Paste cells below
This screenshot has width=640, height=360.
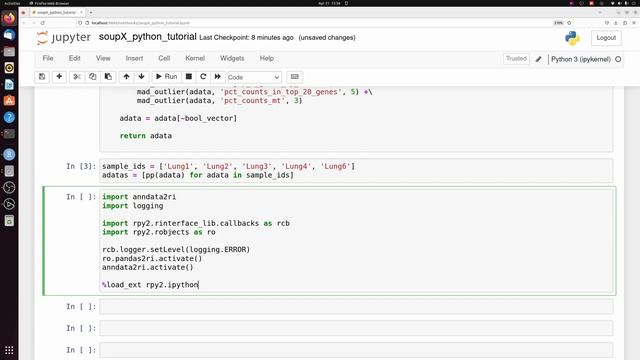pyautogui.click(x=108, y=77)
